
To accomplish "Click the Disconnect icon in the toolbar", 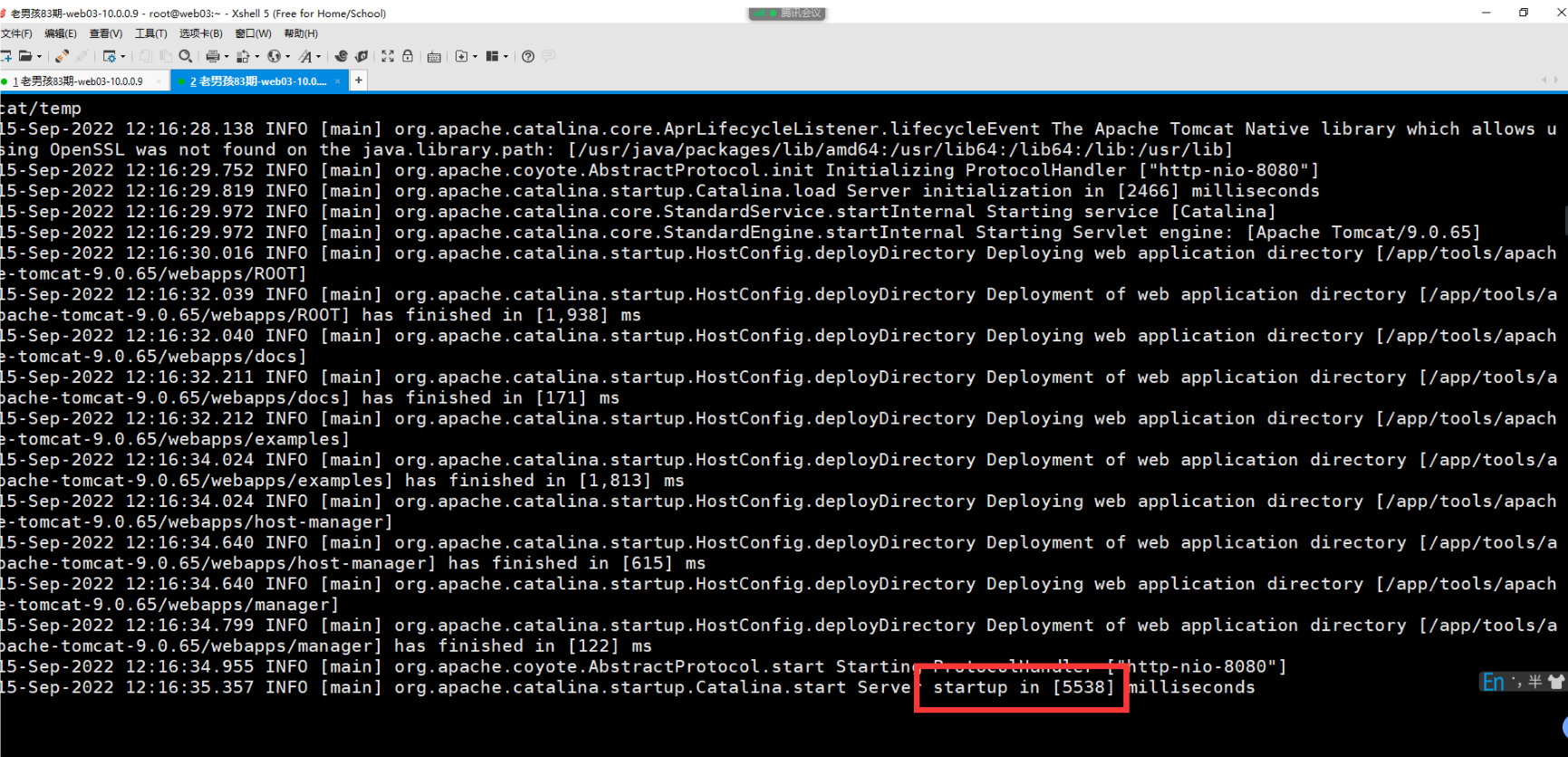I will coord(82,56).
